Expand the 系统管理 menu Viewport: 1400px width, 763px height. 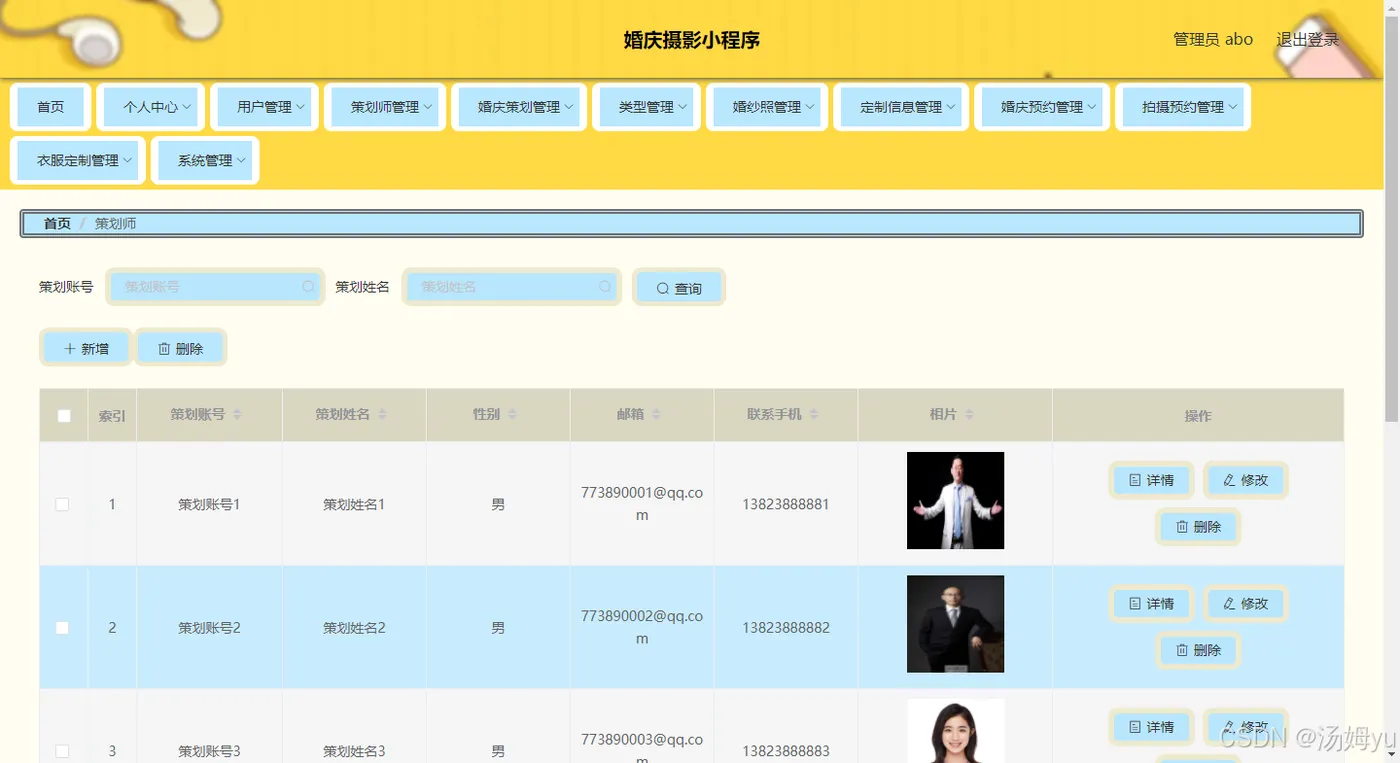[205, 160]
